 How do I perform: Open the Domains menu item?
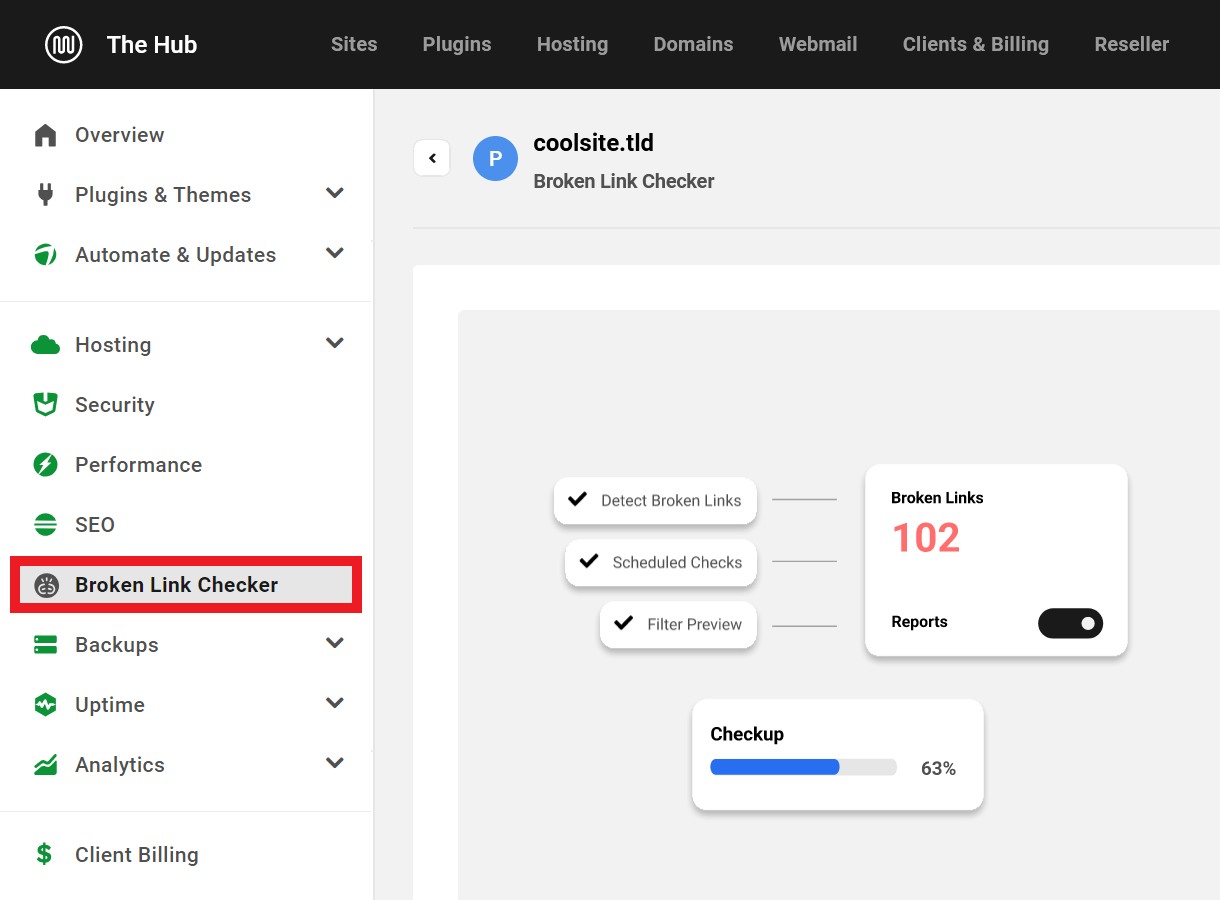tap(693, 44)
